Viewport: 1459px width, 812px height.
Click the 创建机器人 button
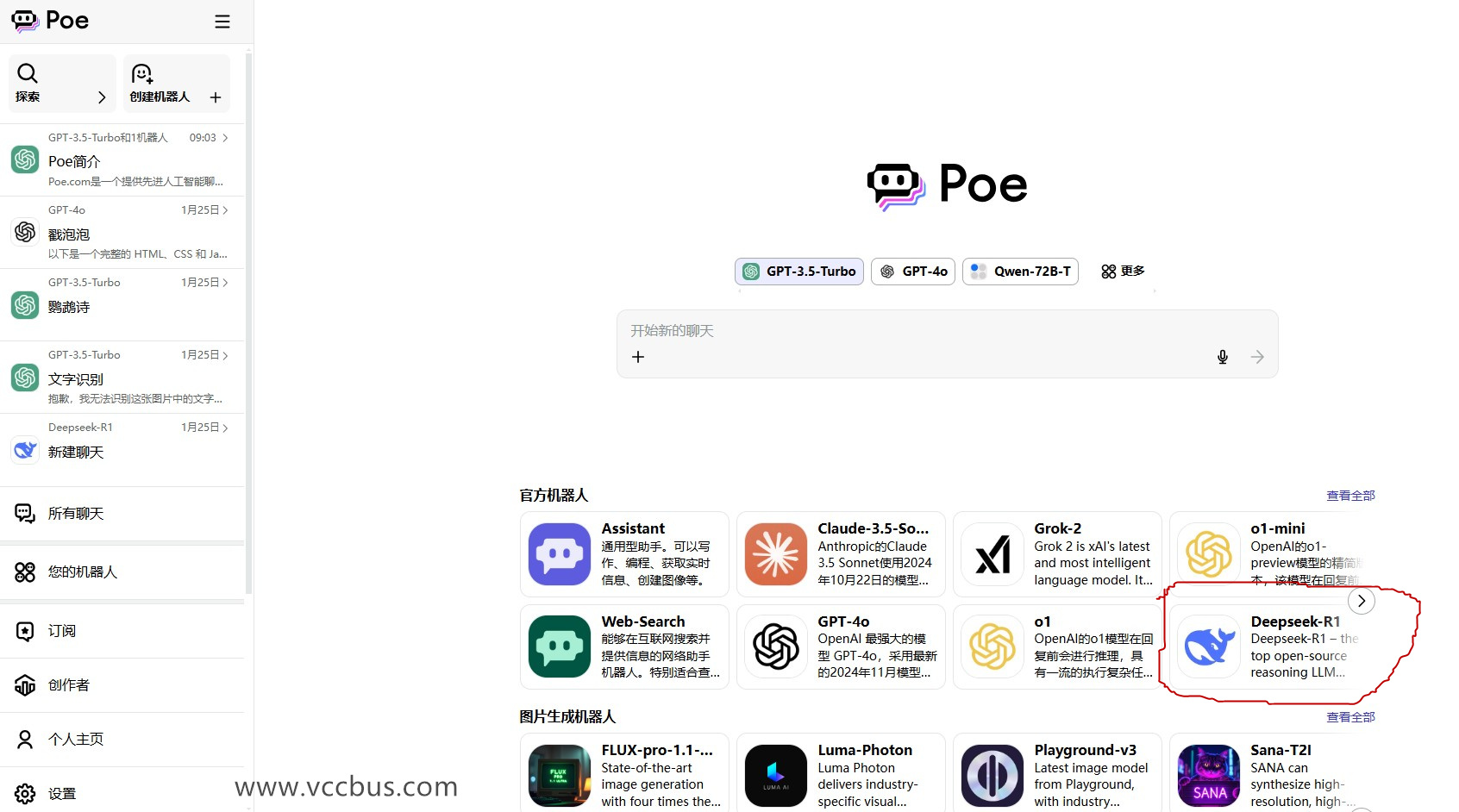[176, 84]
